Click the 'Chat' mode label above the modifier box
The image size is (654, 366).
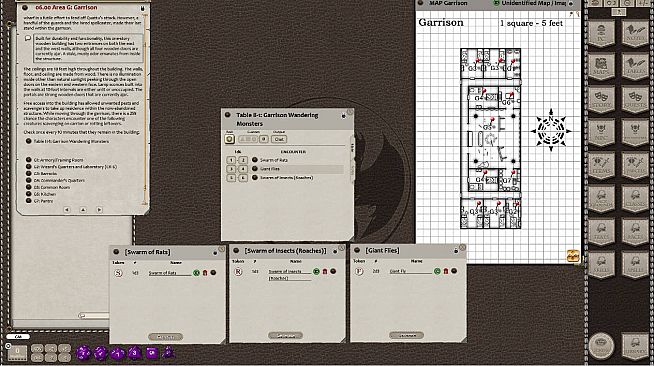(x=18, y=336)
